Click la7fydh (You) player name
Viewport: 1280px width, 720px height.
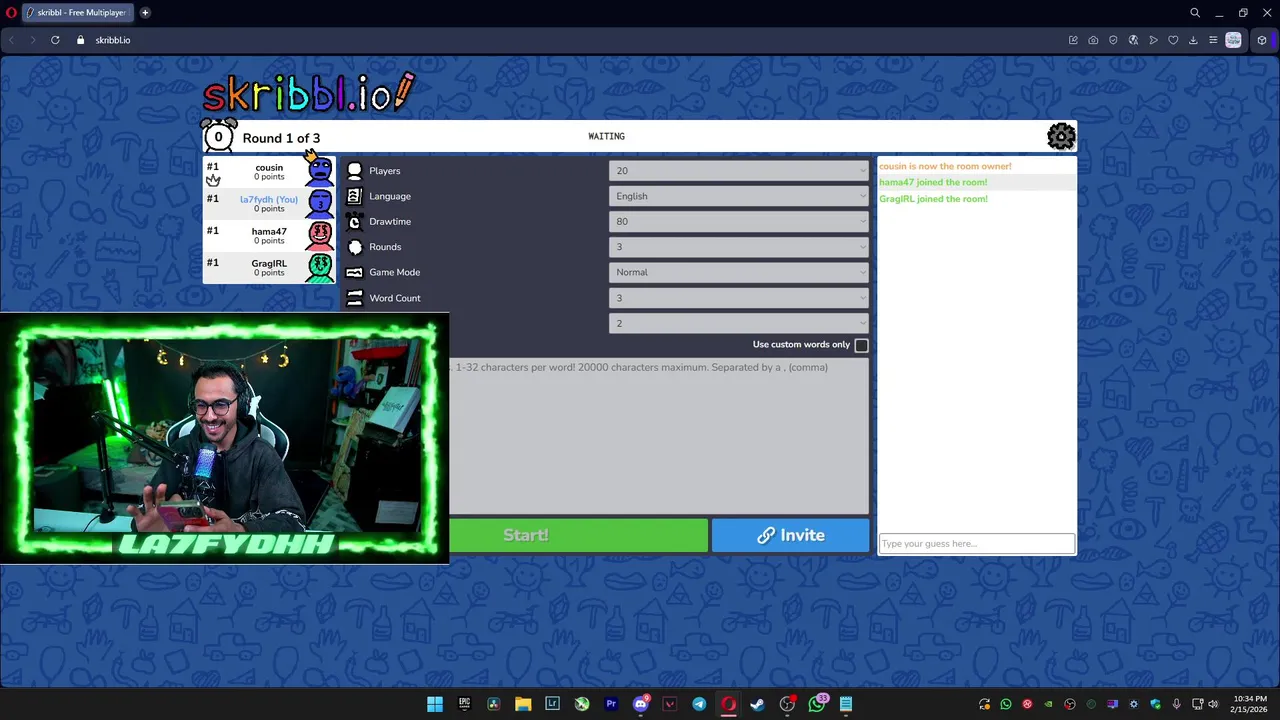(268, 199)
